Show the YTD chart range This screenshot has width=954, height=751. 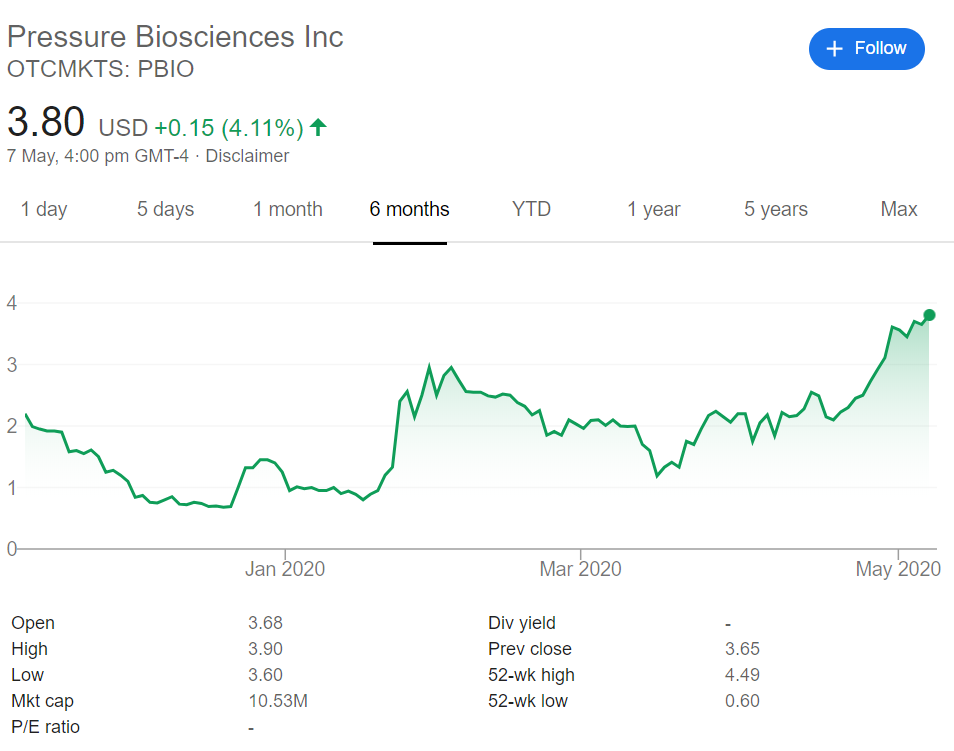[x=531, y=209]
